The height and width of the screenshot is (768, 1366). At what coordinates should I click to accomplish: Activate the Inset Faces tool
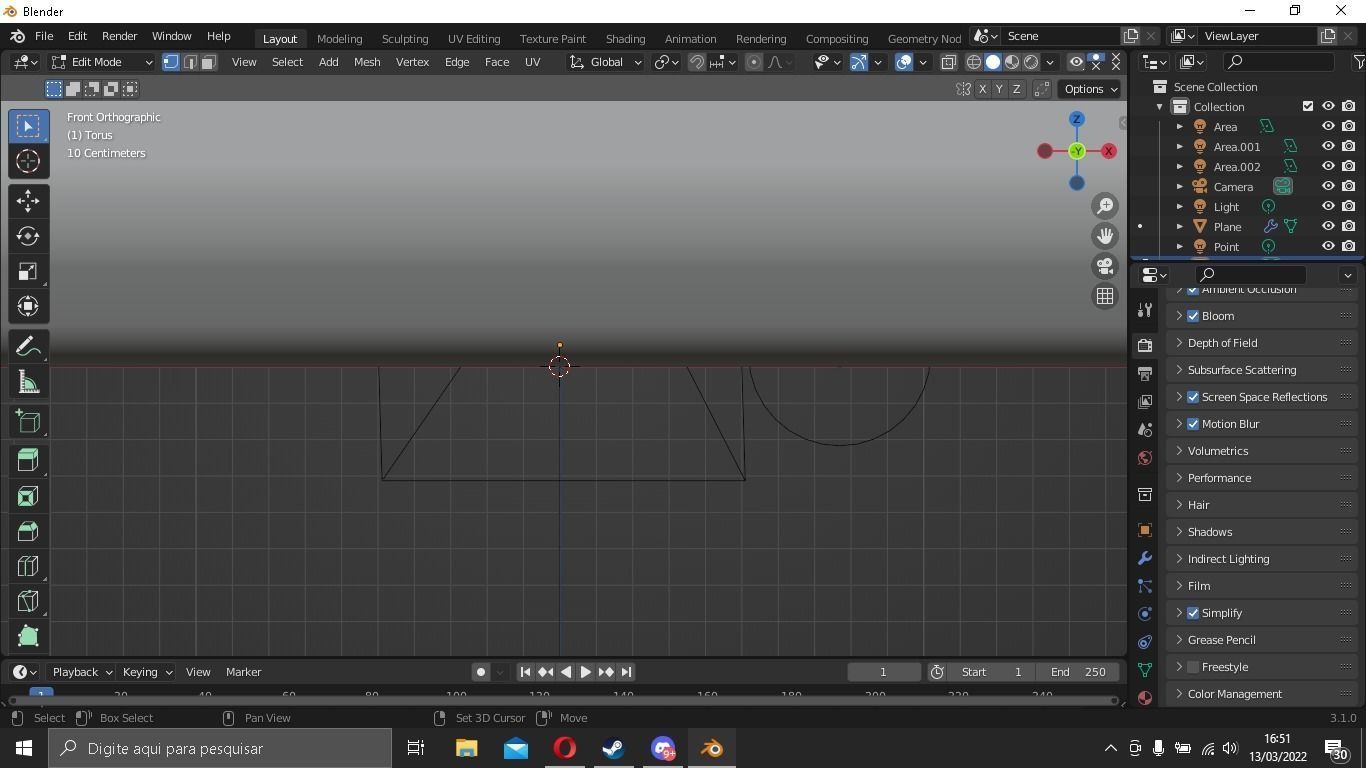[x=28, y=496]
